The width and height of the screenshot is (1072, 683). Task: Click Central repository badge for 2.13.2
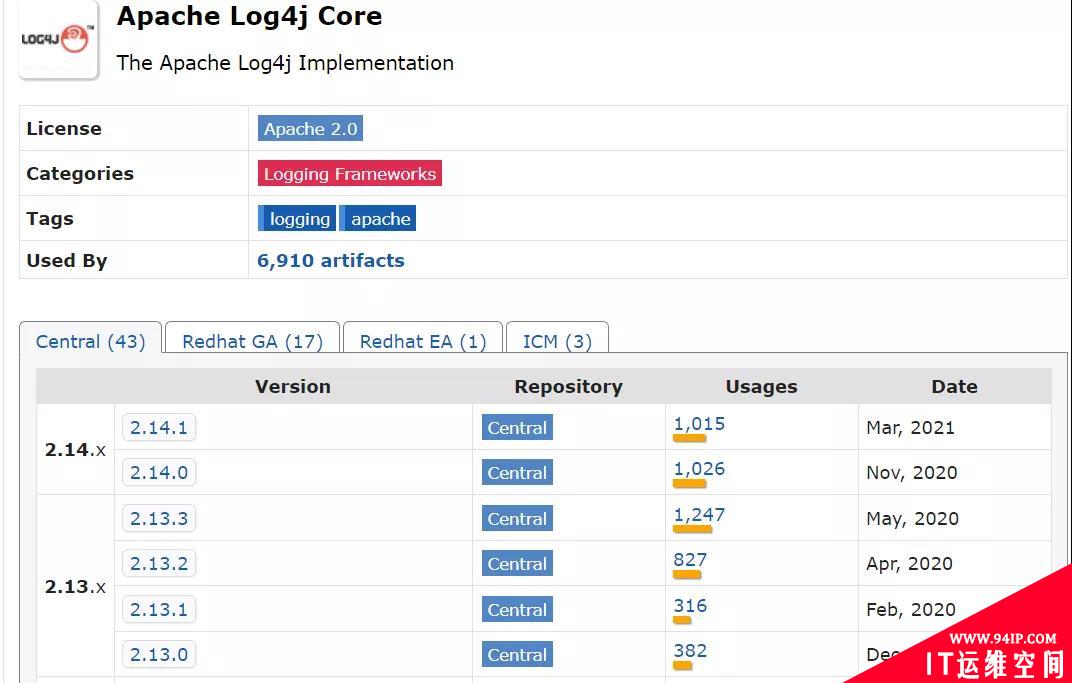coord(517,563)
